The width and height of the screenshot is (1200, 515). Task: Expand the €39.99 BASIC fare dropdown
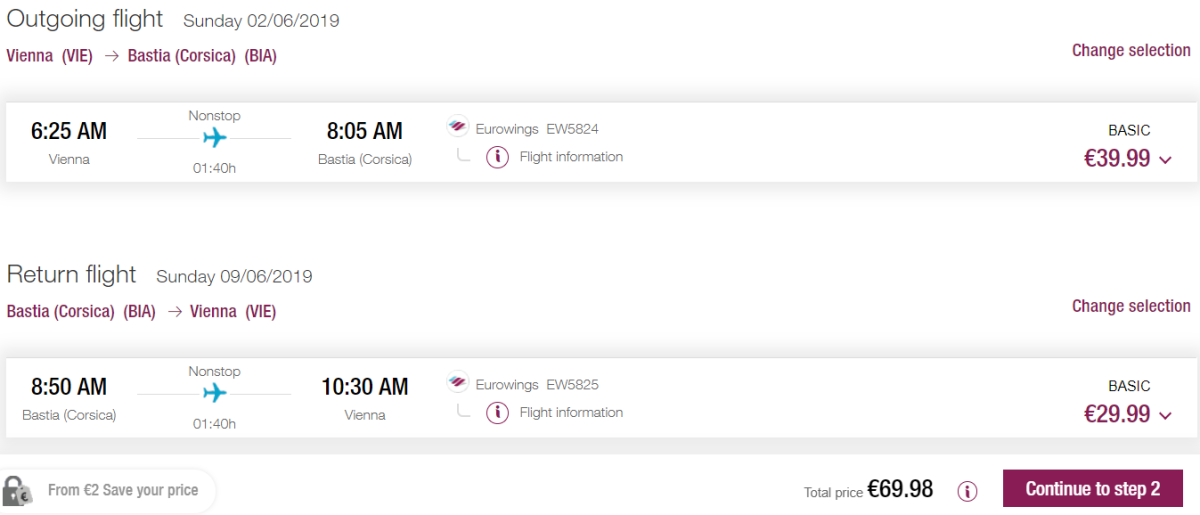(1165, 159)
